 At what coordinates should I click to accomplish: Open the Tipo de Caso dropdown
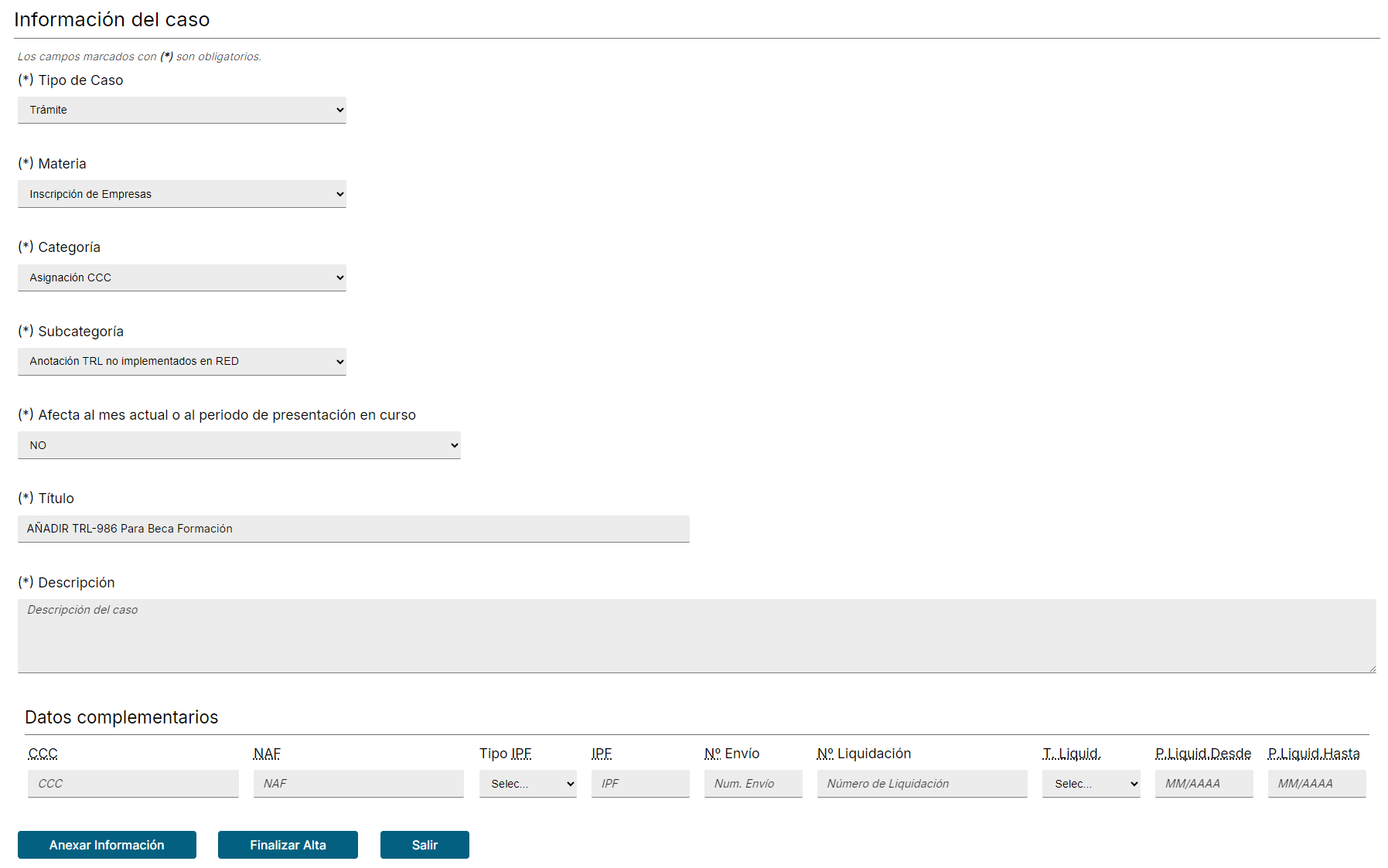tap(182, 110)
